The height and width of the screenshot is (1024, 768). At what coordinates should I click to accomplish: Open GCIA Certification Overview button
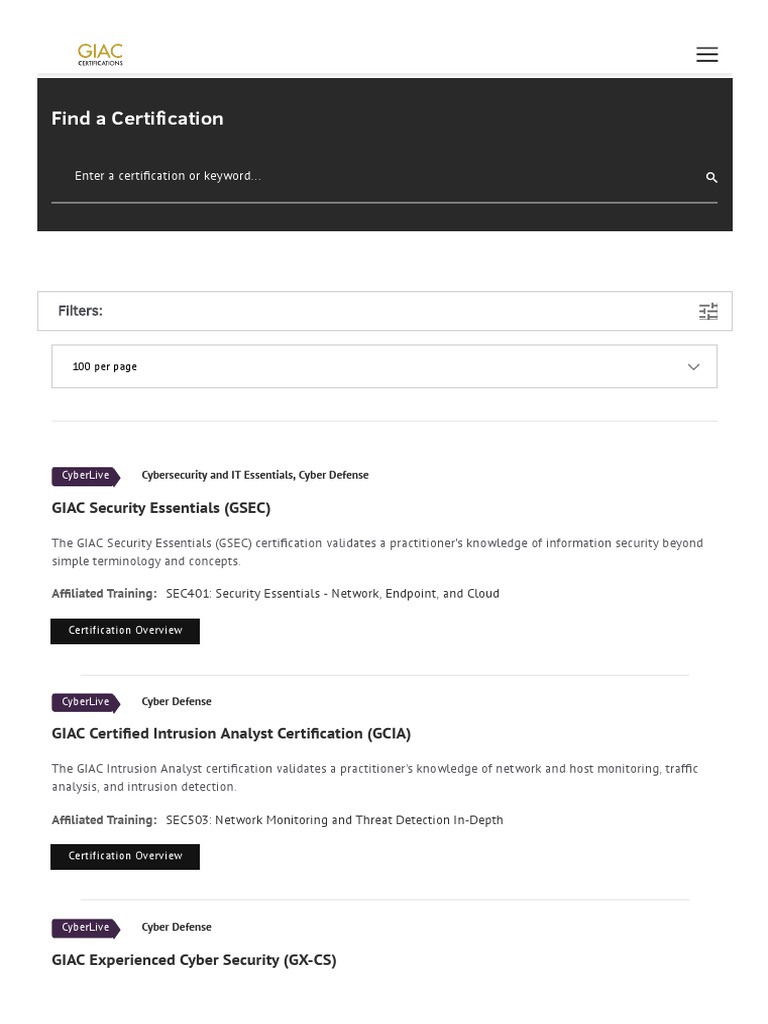tap(125, 857)
